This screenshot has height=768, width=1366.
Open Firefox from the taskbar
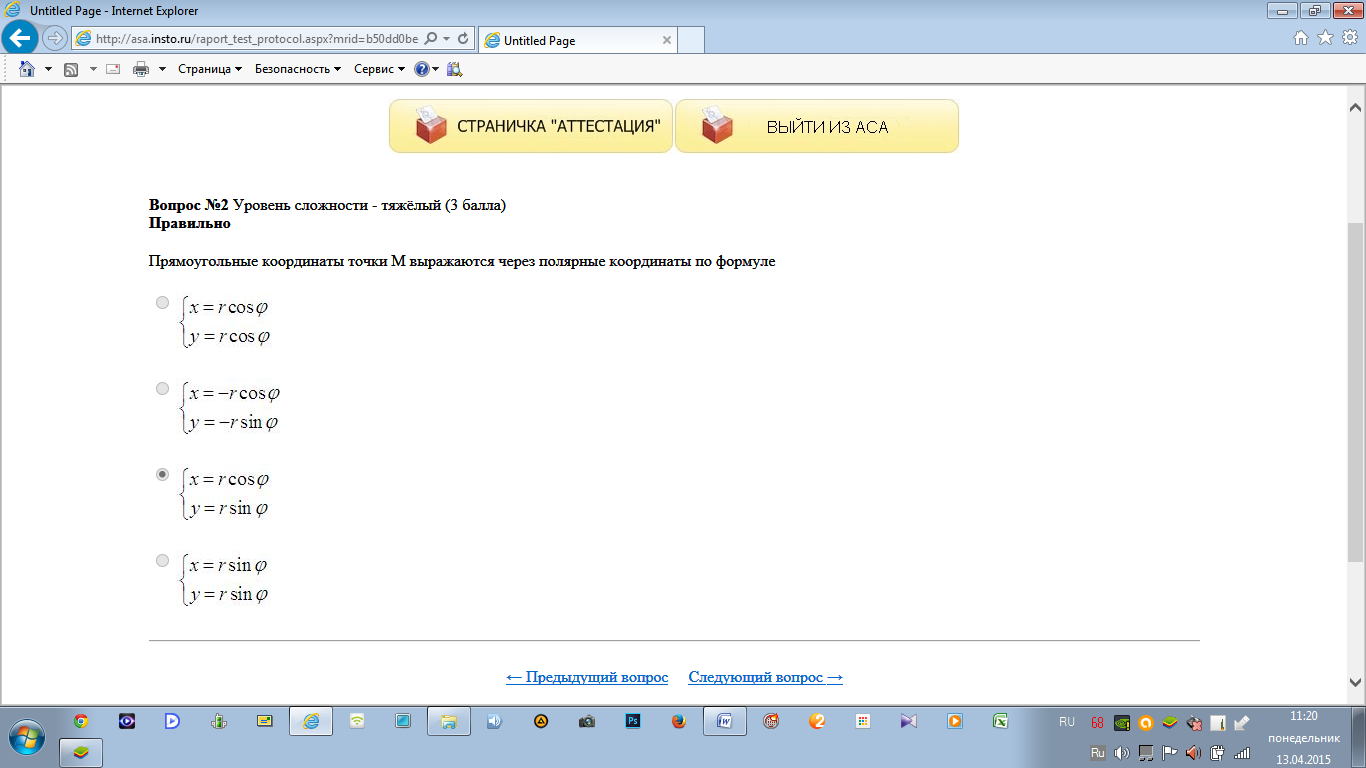click(679, 721)
